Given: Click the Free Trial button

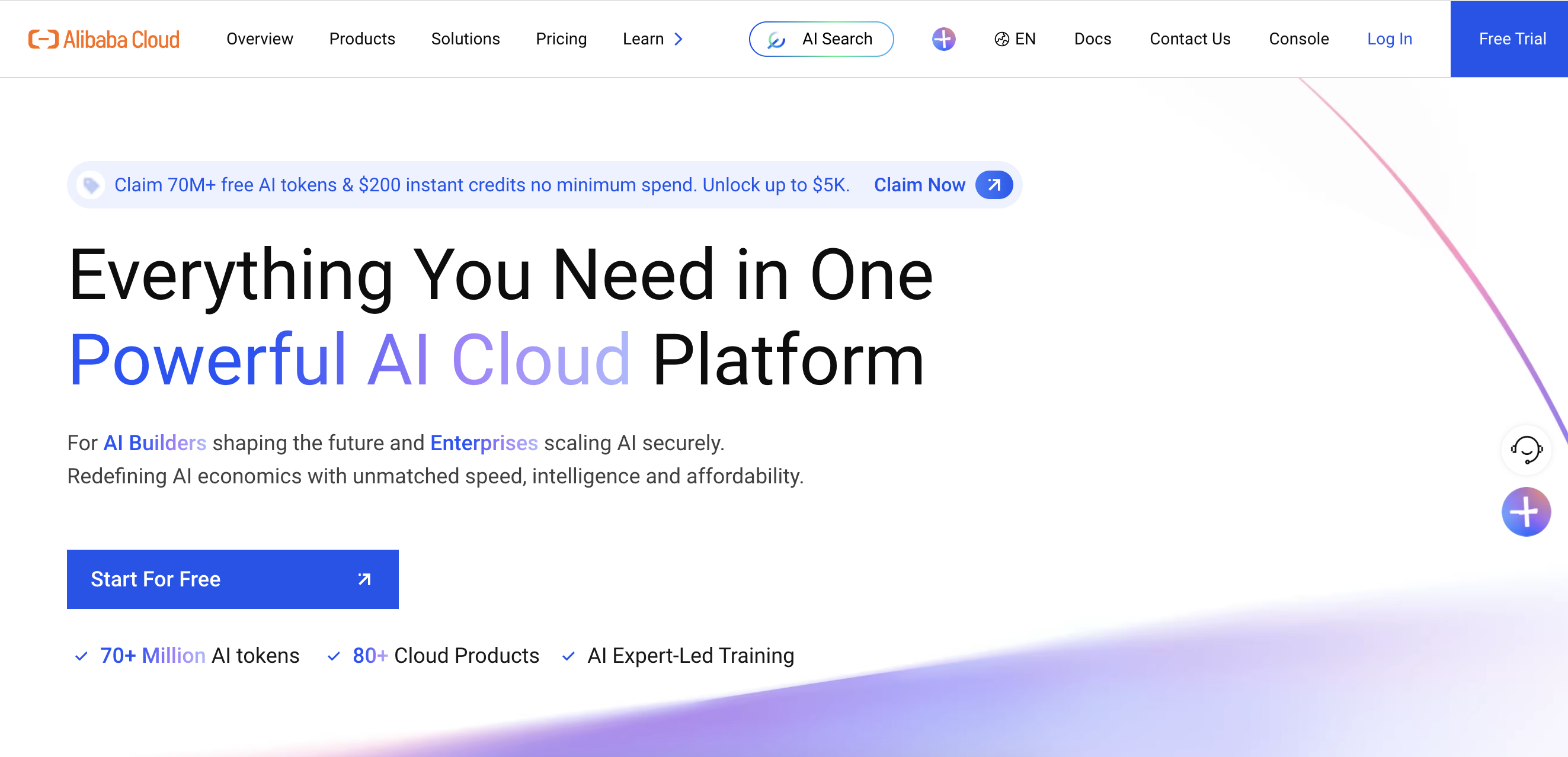Looking at the screenshot, I should 1512,39.
